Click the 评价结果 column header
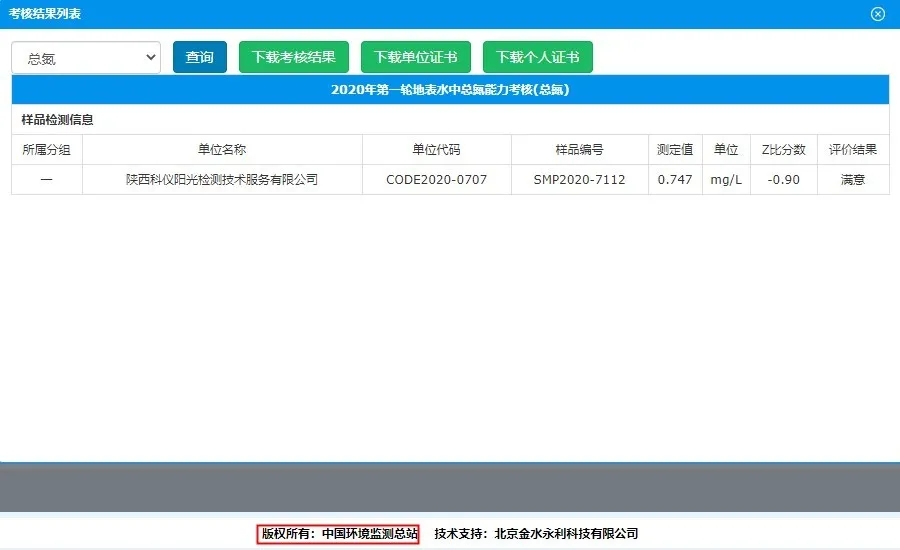This screenshot has height=550, width=900. [x=853, y=150]
